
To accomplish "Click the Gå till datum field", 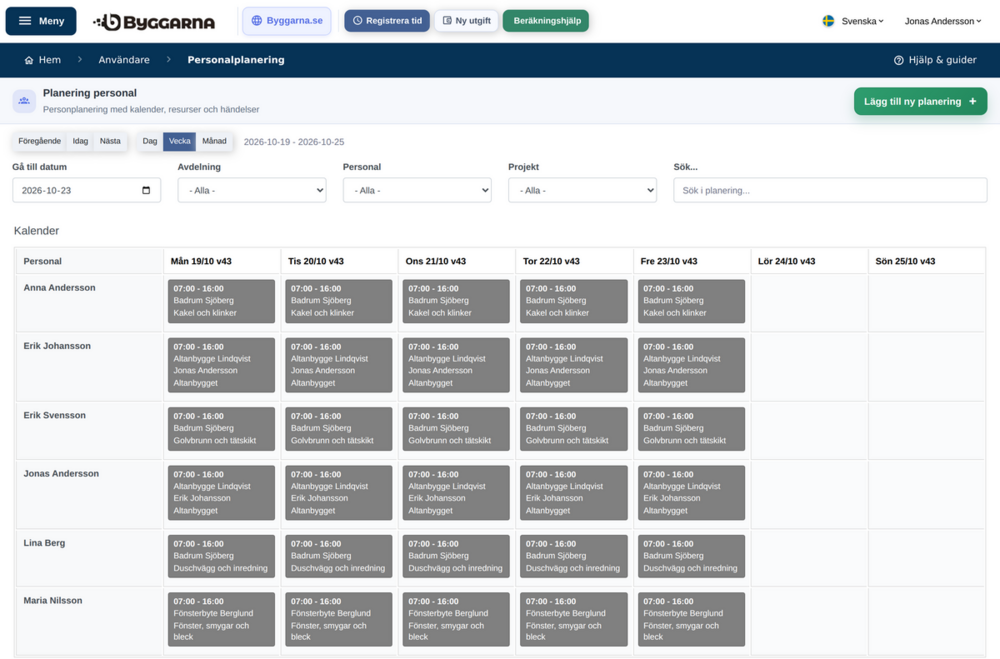I will click(87, 190).
